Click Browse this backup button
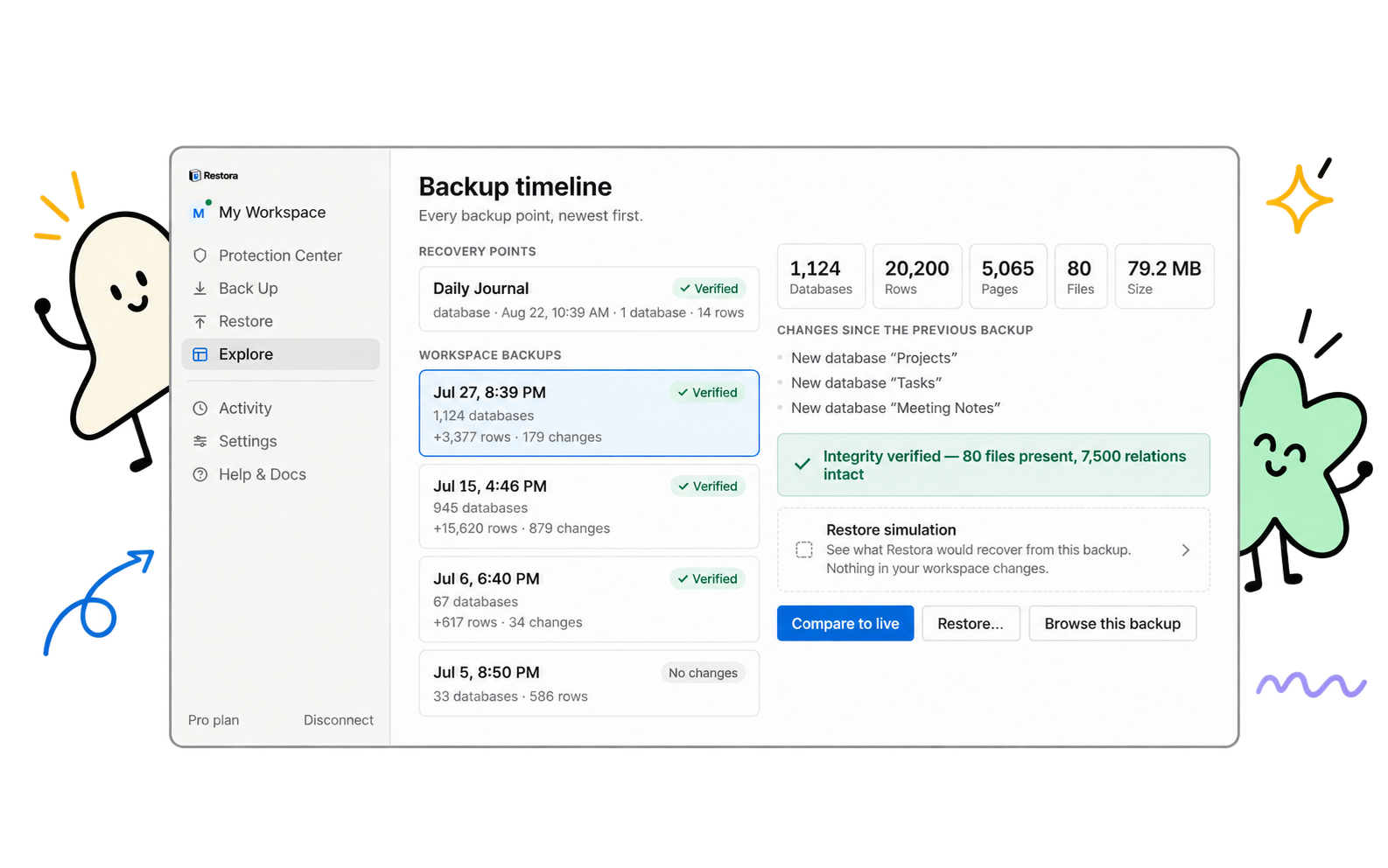Image resolution: width=1388 pixels, height=868 pixels. tap(1112, 624)
